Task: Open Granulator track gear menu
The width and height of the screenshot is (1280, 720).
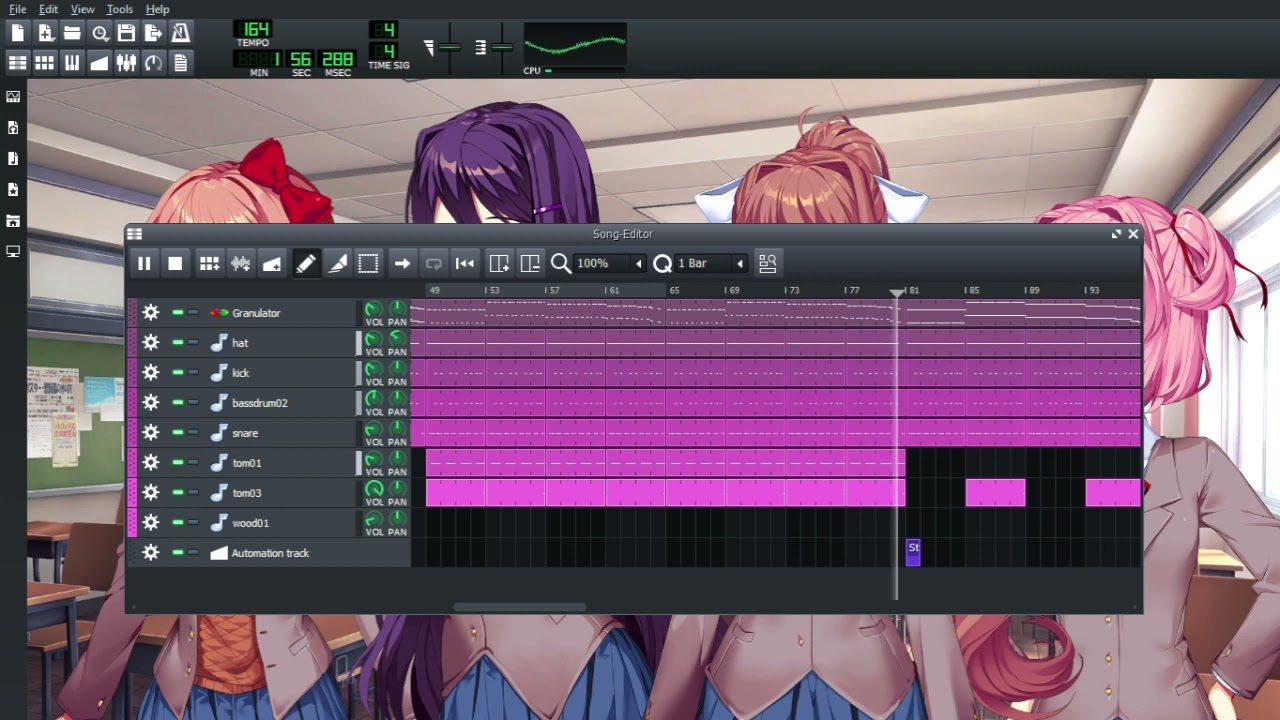Action: tap(151, 313)
